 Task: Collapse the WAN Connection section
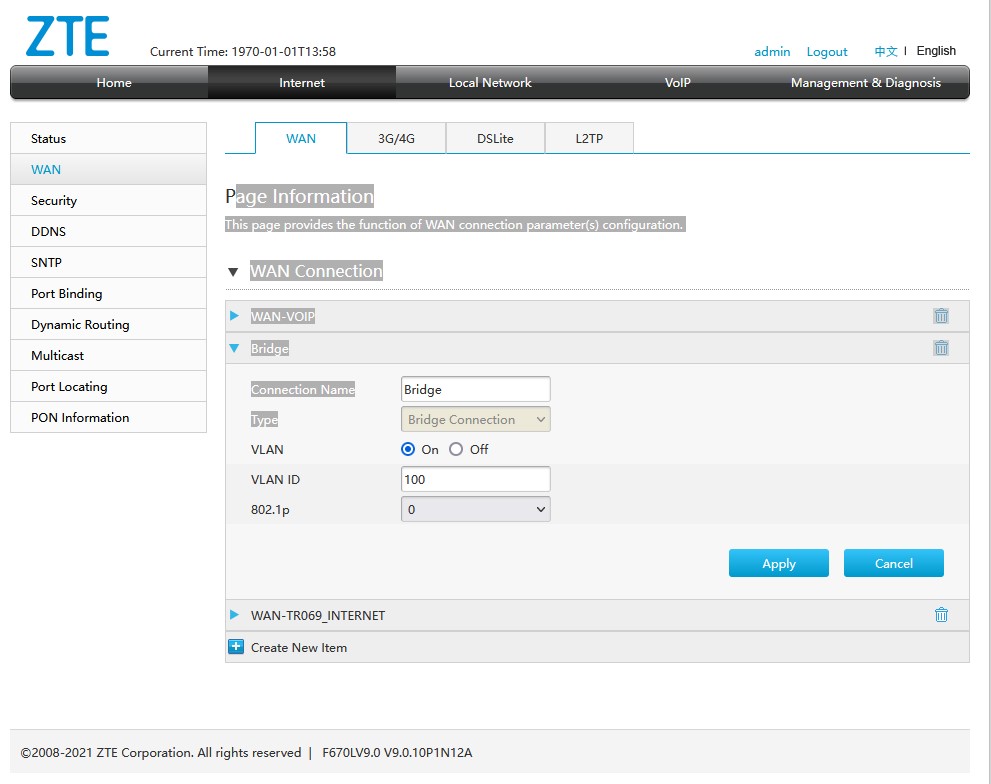[233, 272]
